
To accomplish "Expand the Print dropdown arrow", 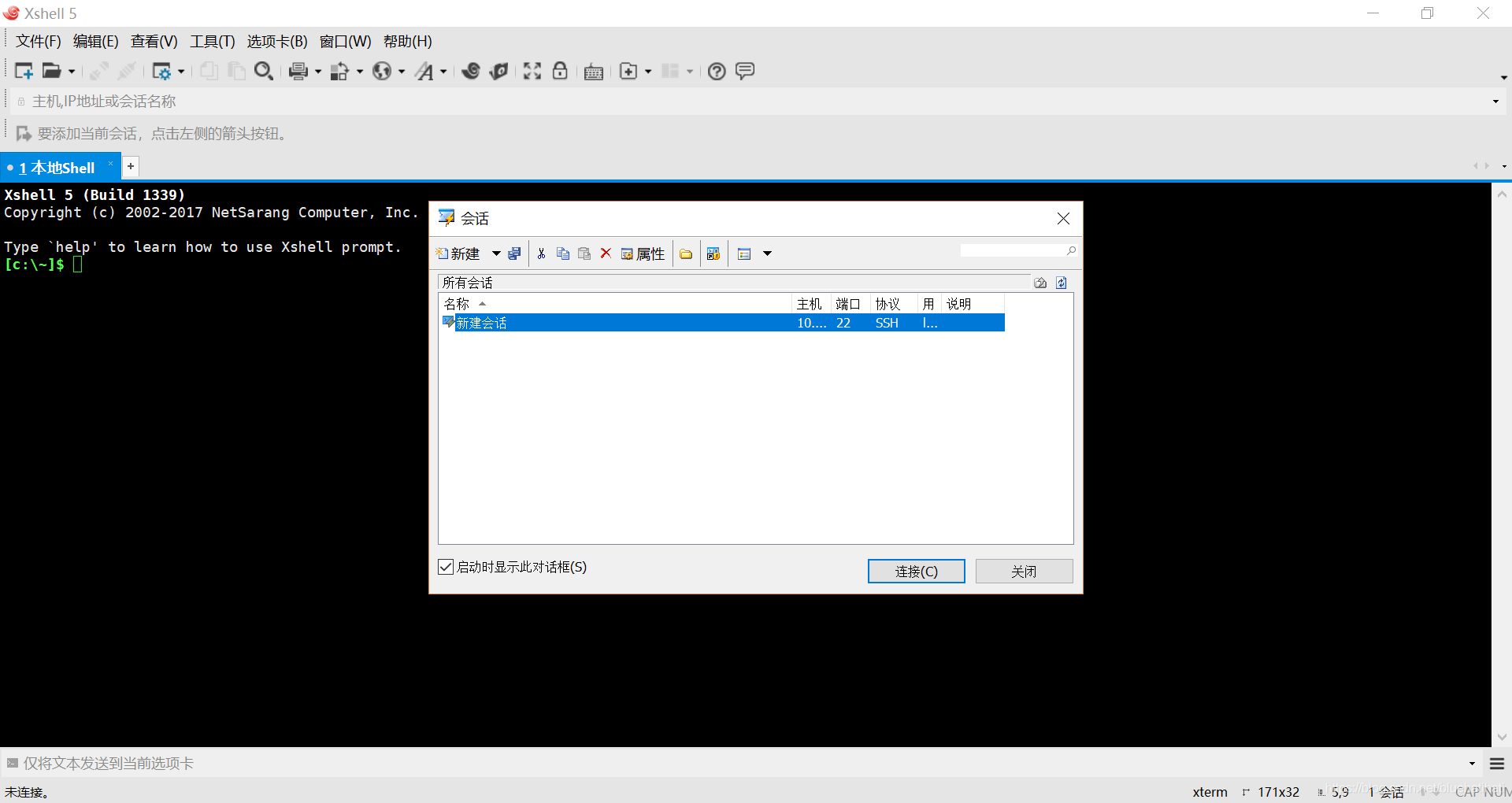I will (x=318, y=72).
